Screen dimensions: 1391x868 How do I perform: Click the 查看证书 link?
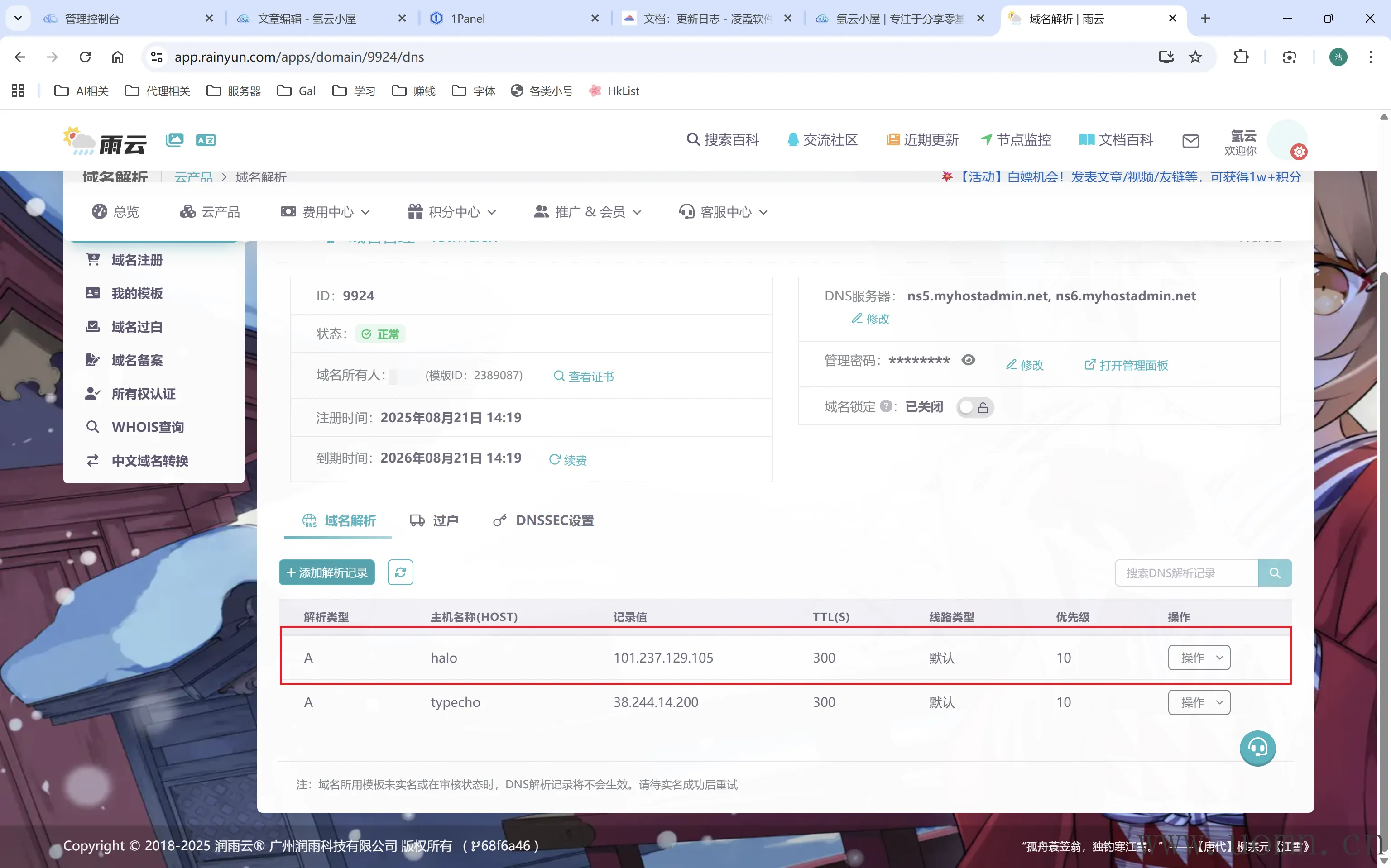pyautogui.click(x=584, y=376)
